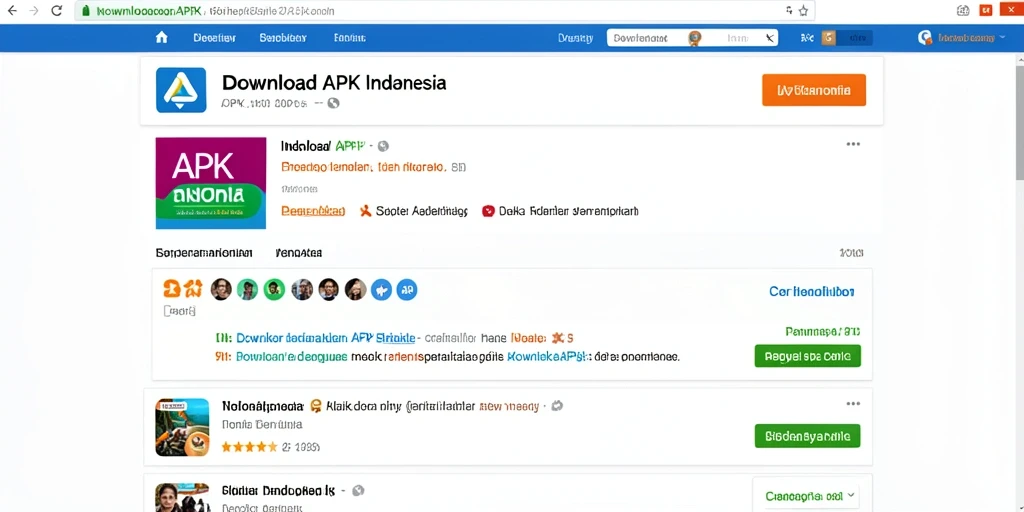This screenshot has height=512, width=1024.
Task: Open the user avatar icon in the navigation bar
Action: click(925, 38)
